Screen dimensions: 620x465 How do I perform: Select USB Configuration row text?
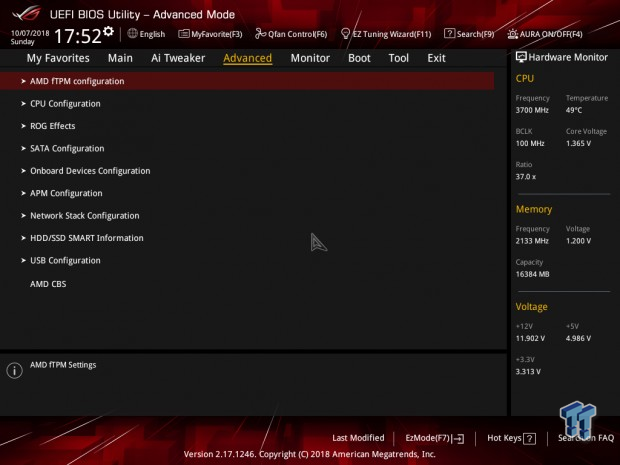point(65,261)
